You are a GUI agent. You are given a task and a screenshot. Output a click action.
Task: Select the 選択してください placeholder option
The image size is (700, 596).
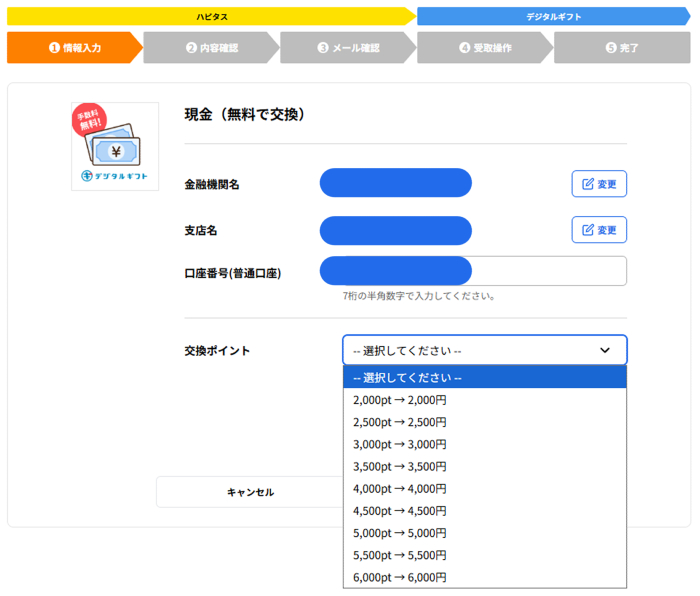[484, 378]
